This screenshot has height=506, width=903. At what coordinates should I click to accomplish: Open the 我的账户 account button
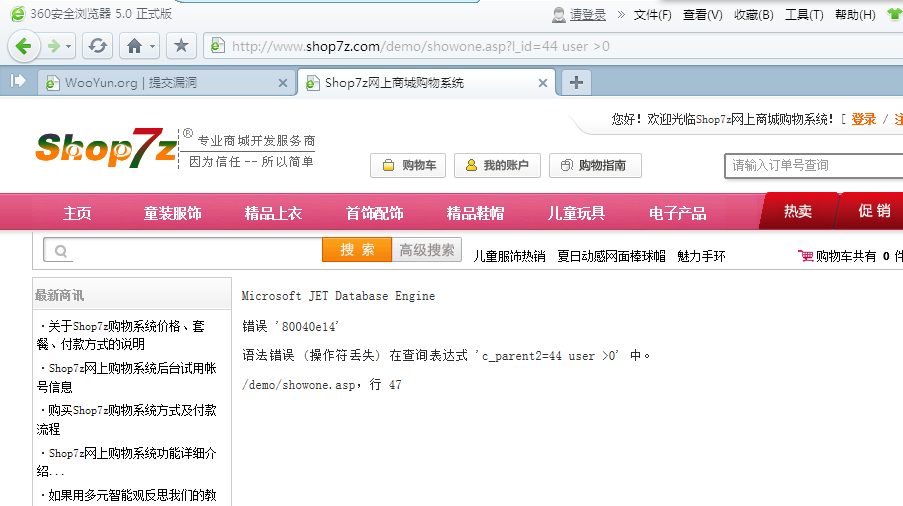pyautogui.click(x=497, y=165)
